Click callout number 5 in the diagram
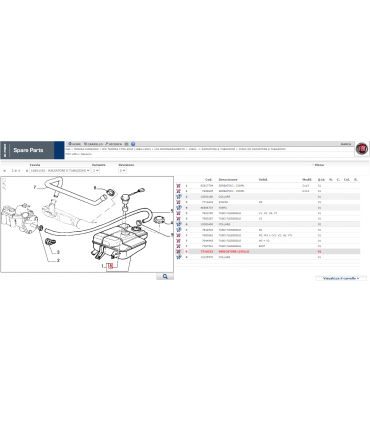 (x=172, y=211)
